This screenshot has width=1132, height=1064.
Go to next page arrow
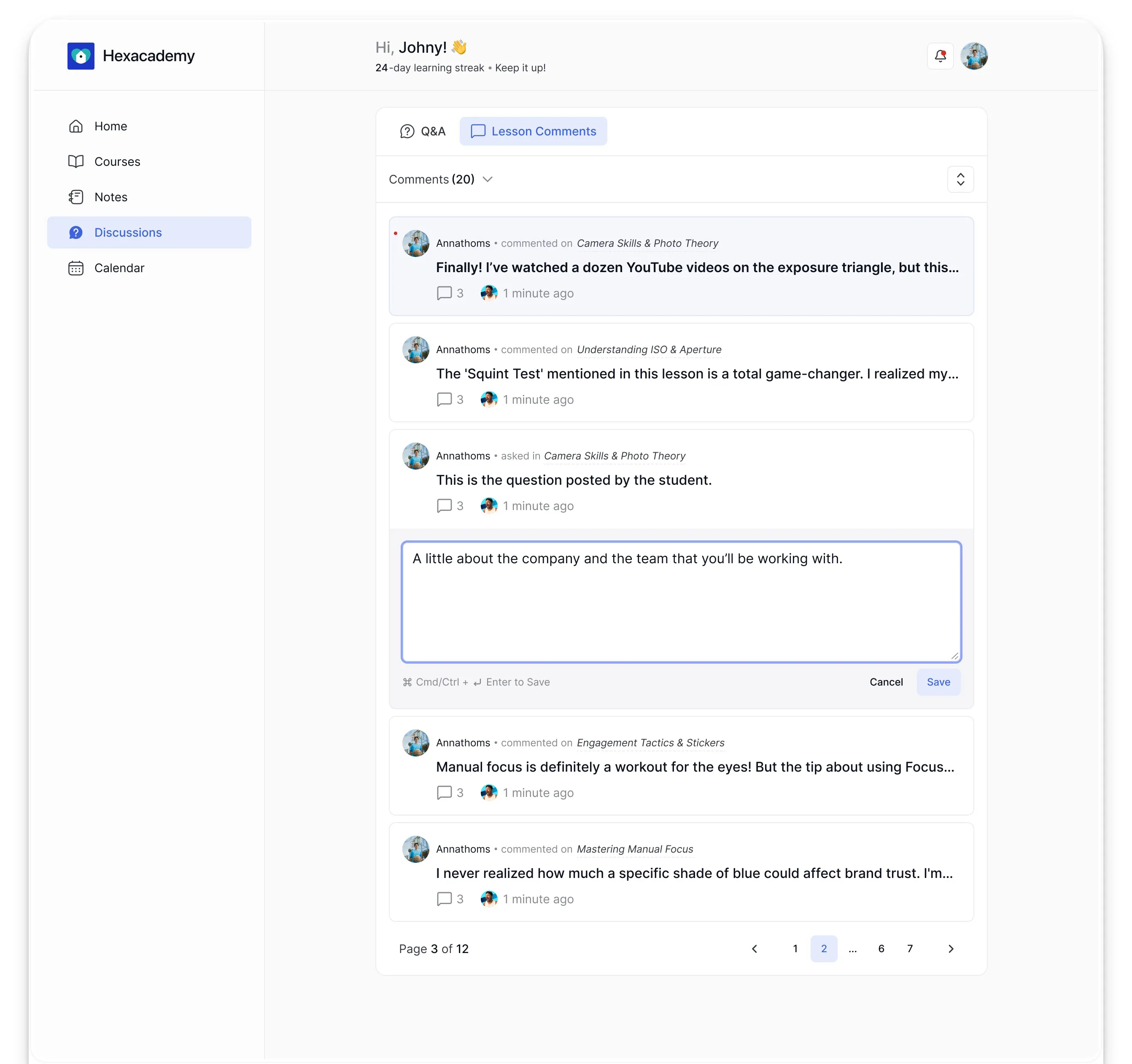(950, 948)
